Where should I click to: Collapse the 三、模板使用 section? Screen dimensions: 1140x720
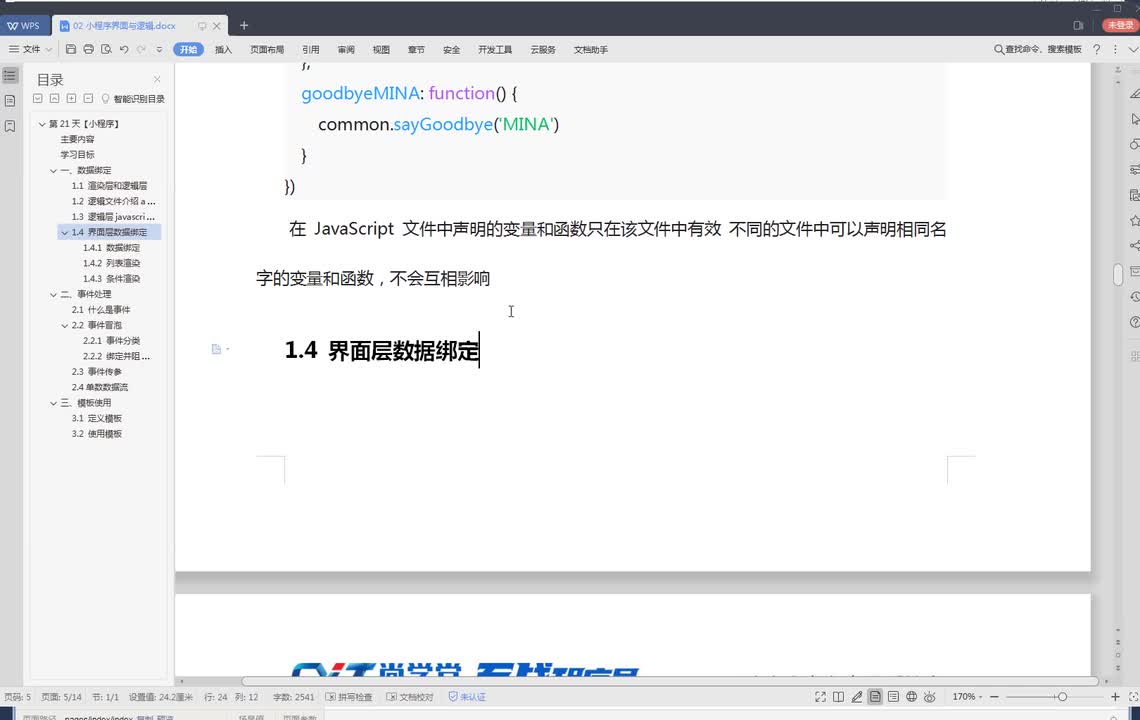(x=53, y=402)
